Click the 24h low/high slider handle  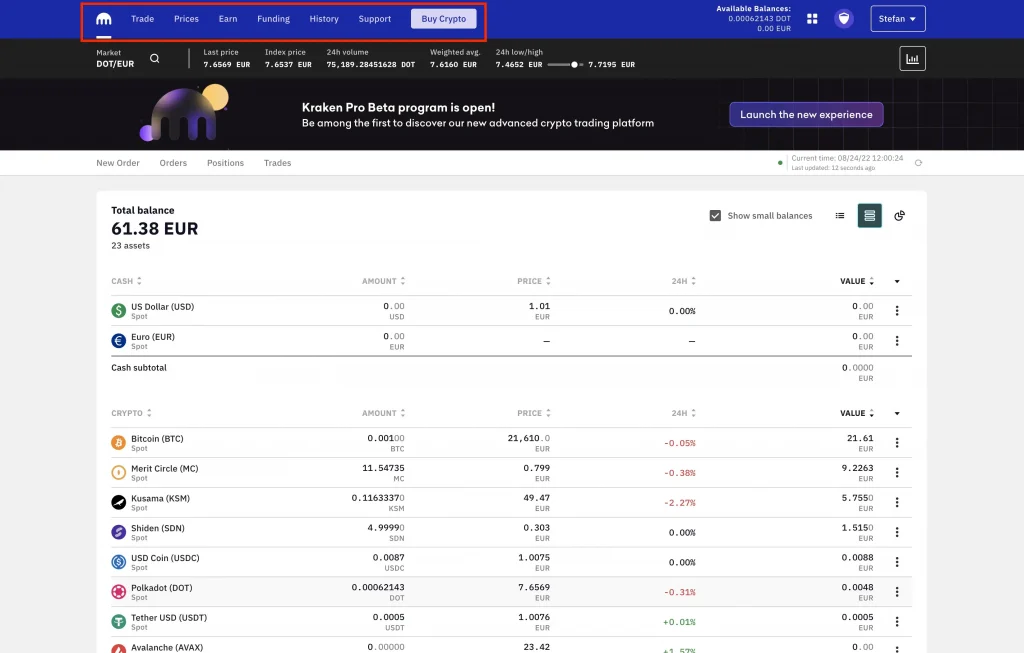(575, 64)
